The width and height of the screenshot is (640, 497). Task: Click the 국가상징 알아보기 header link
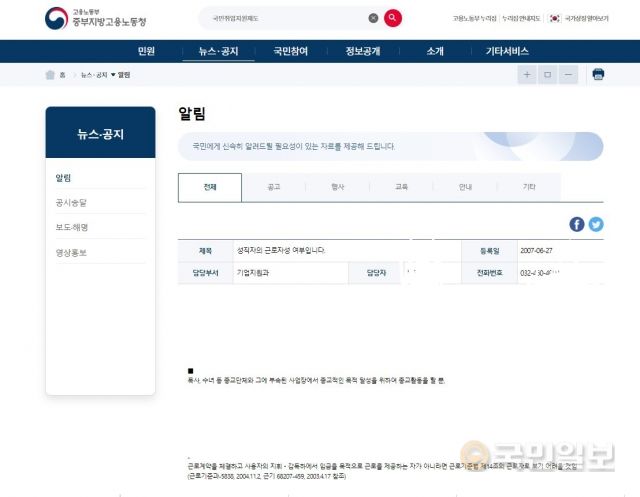click(586, 18)
